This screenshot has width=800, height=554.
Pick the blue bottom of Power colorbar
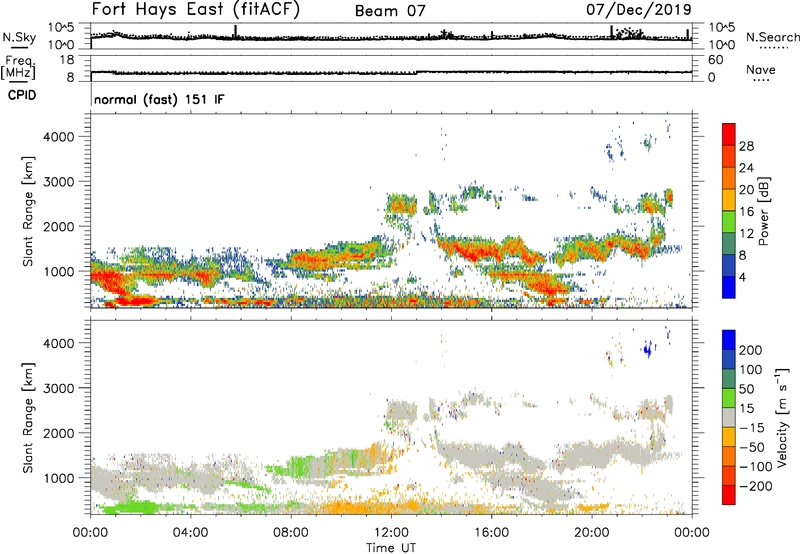(729, 287)
